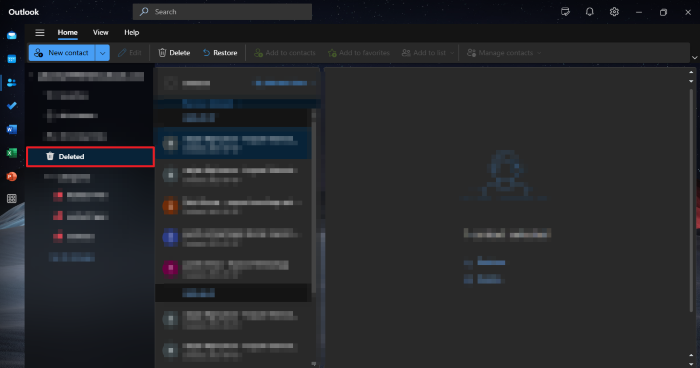
Task: Select the contact with the magenta avatar
Action: click(x=234, y=268)
